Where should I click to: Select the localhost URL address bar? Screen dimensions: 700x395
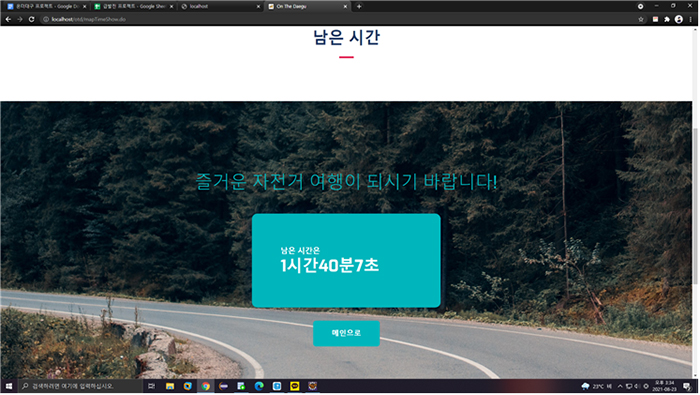339,19
